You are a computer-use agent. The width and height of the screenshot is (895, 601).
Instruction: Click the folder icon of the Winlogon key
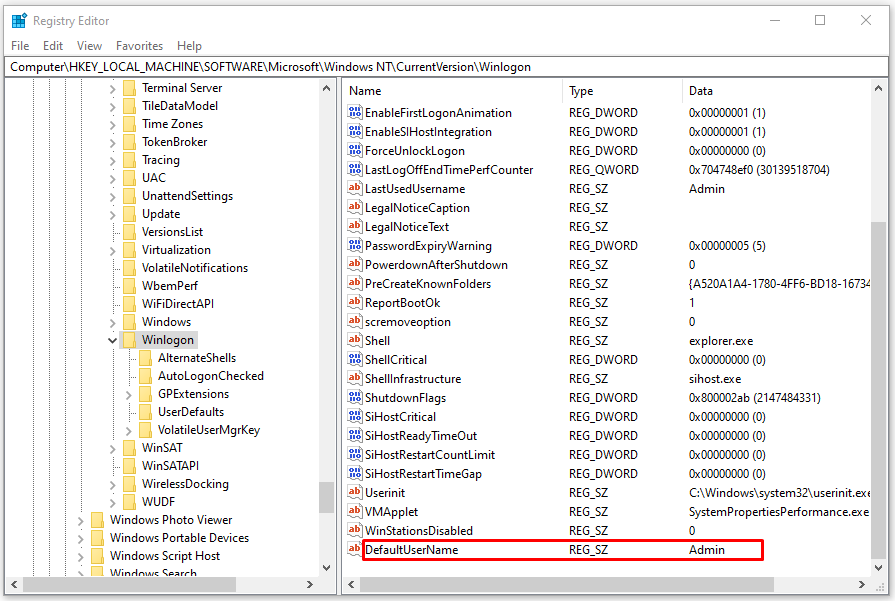(130, 340)
